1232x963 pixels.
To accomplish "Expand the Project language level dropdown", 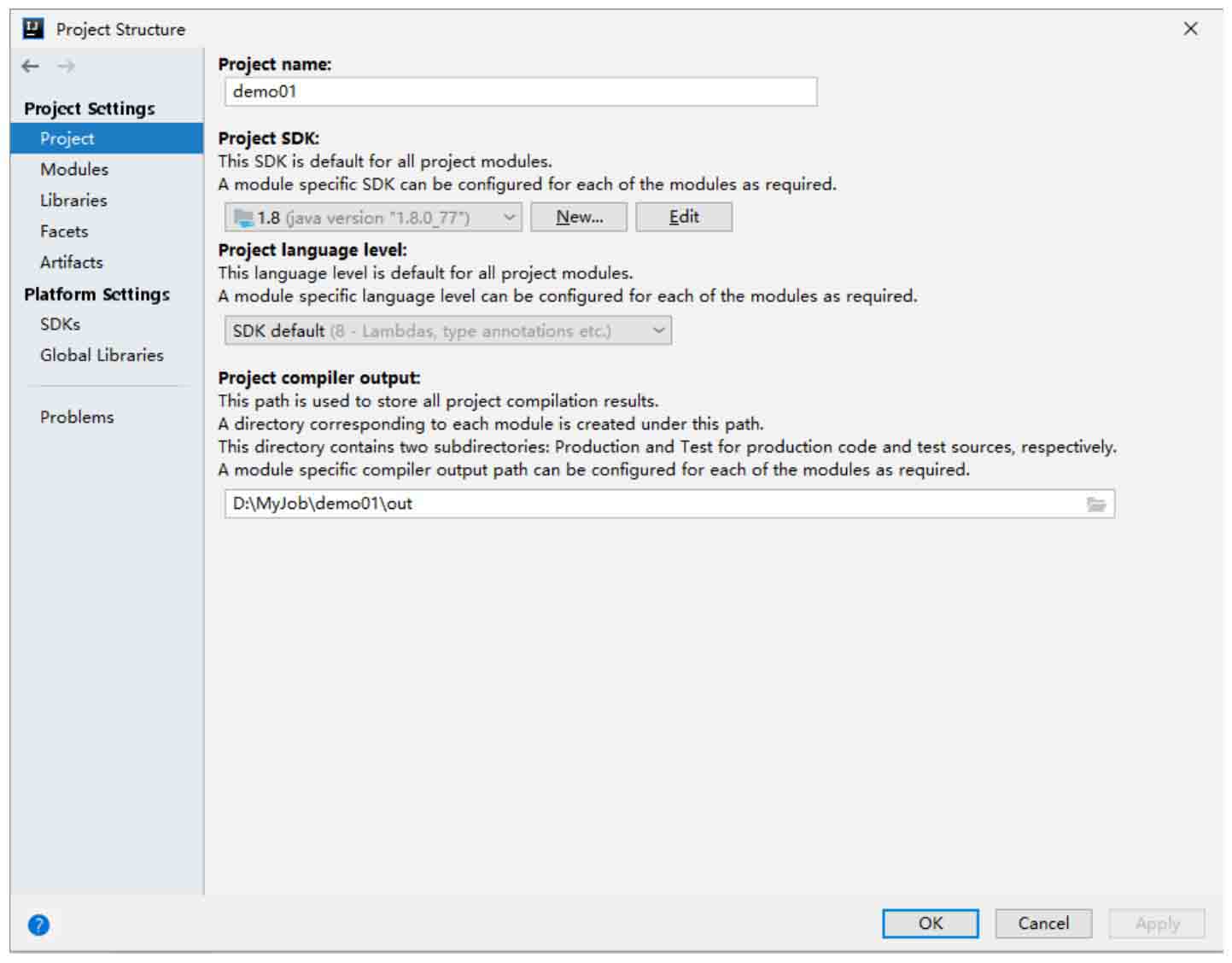I will tap(447, 331).
